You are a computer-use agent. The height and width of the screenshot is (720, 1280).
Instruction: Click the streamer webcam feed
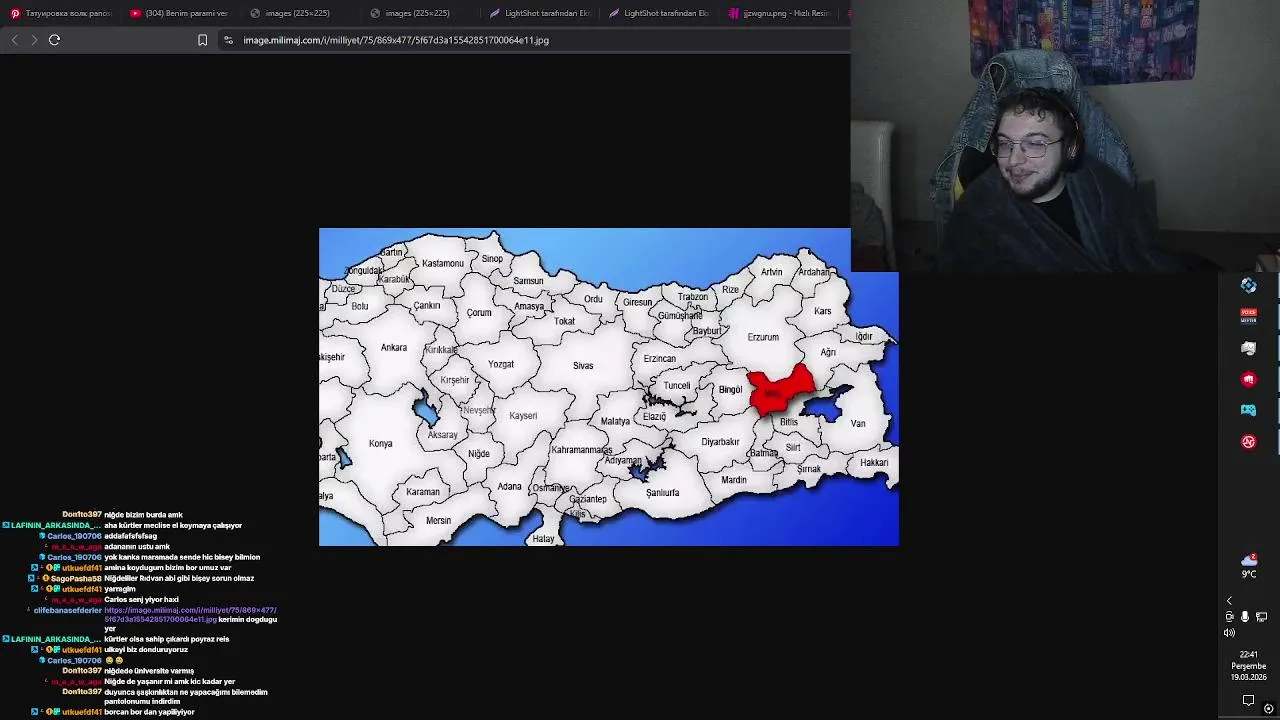[1065, 136]
